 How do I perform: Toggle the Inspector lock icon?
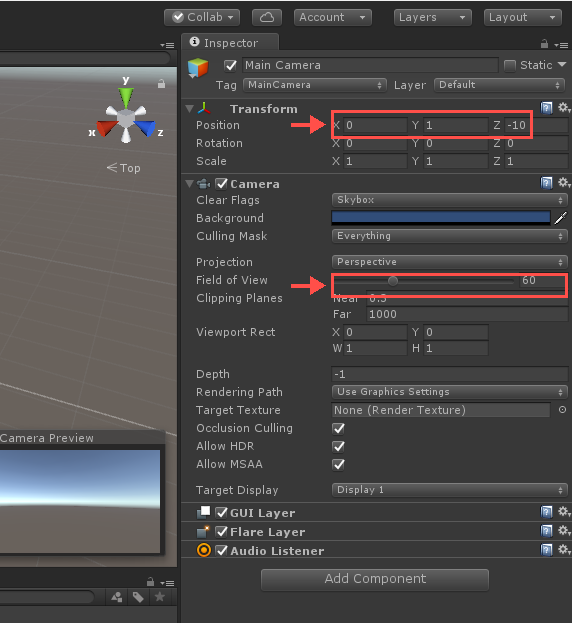544,44
